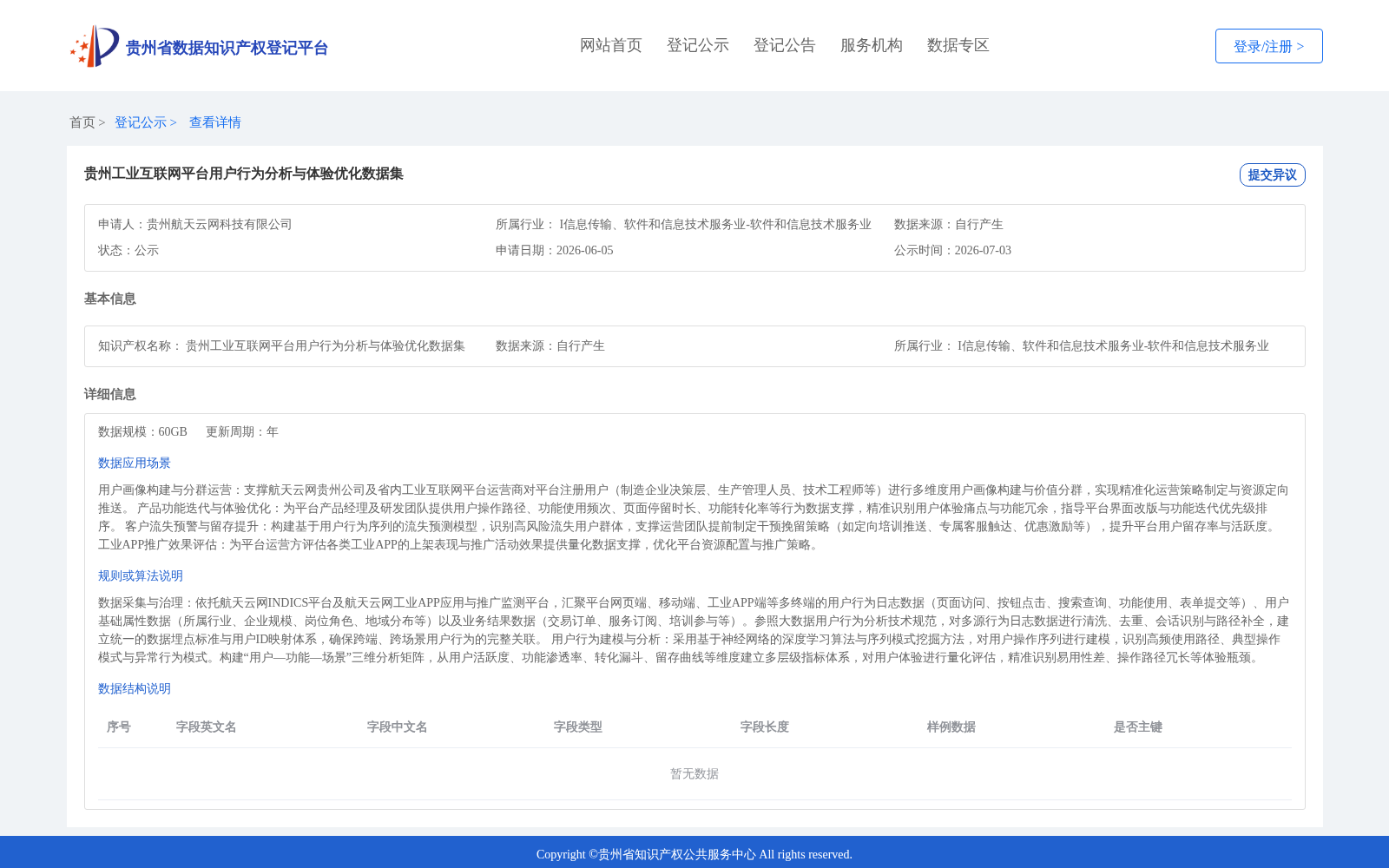Click 提交异议 button

coord(1273,174)
